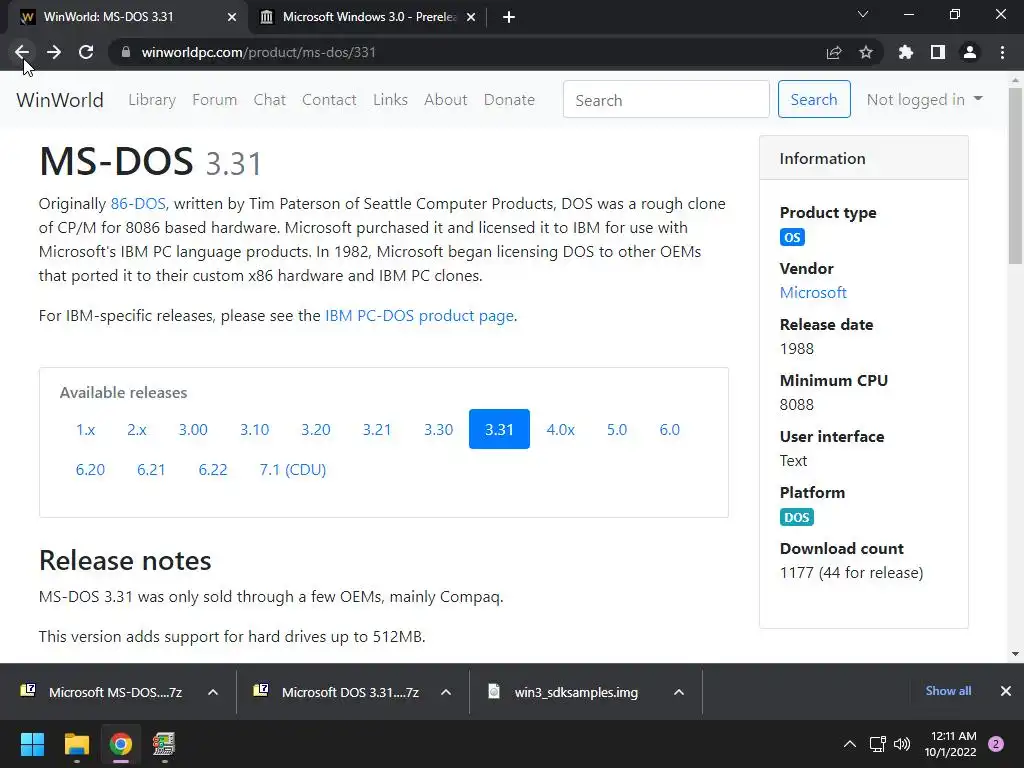Click the blue-outlined Search button
Image resolution: width=1024 pixels, height=768 pixels.
coord(814,99)
